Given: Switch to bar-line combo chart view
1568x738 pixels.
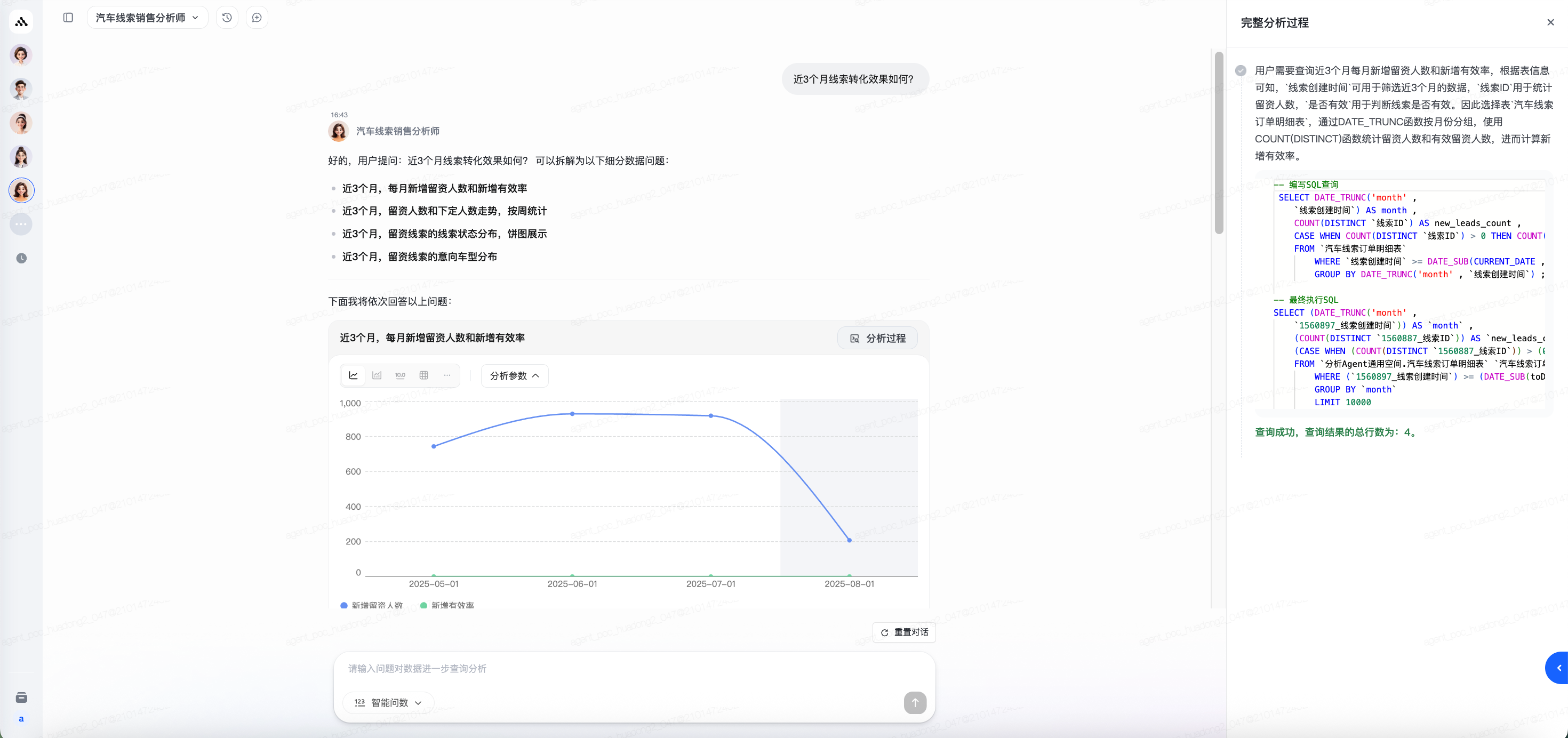Looking at the screenshot, I should pos(377,375).
